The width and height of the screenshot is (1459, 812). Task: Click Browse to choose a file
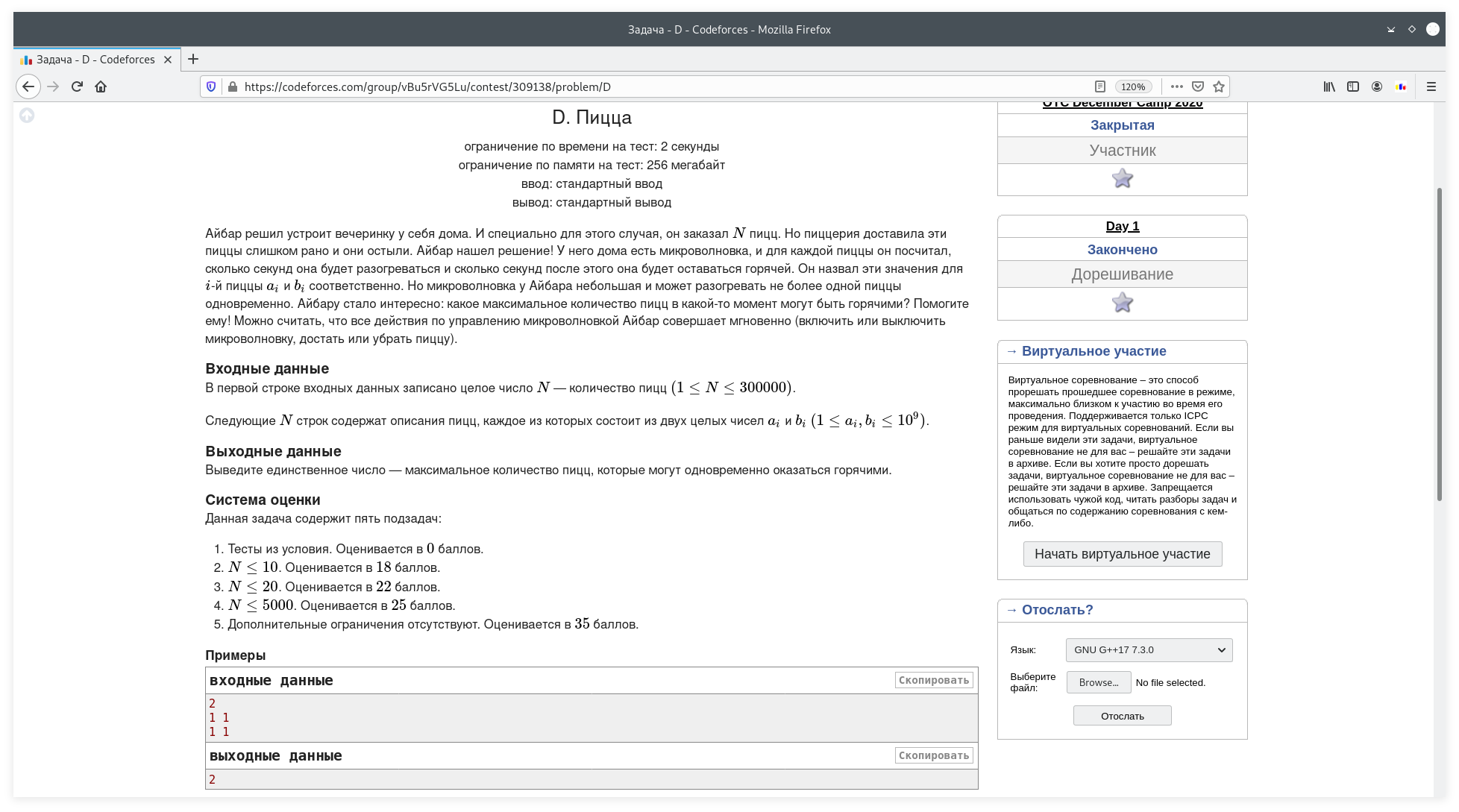point(1098,682)
